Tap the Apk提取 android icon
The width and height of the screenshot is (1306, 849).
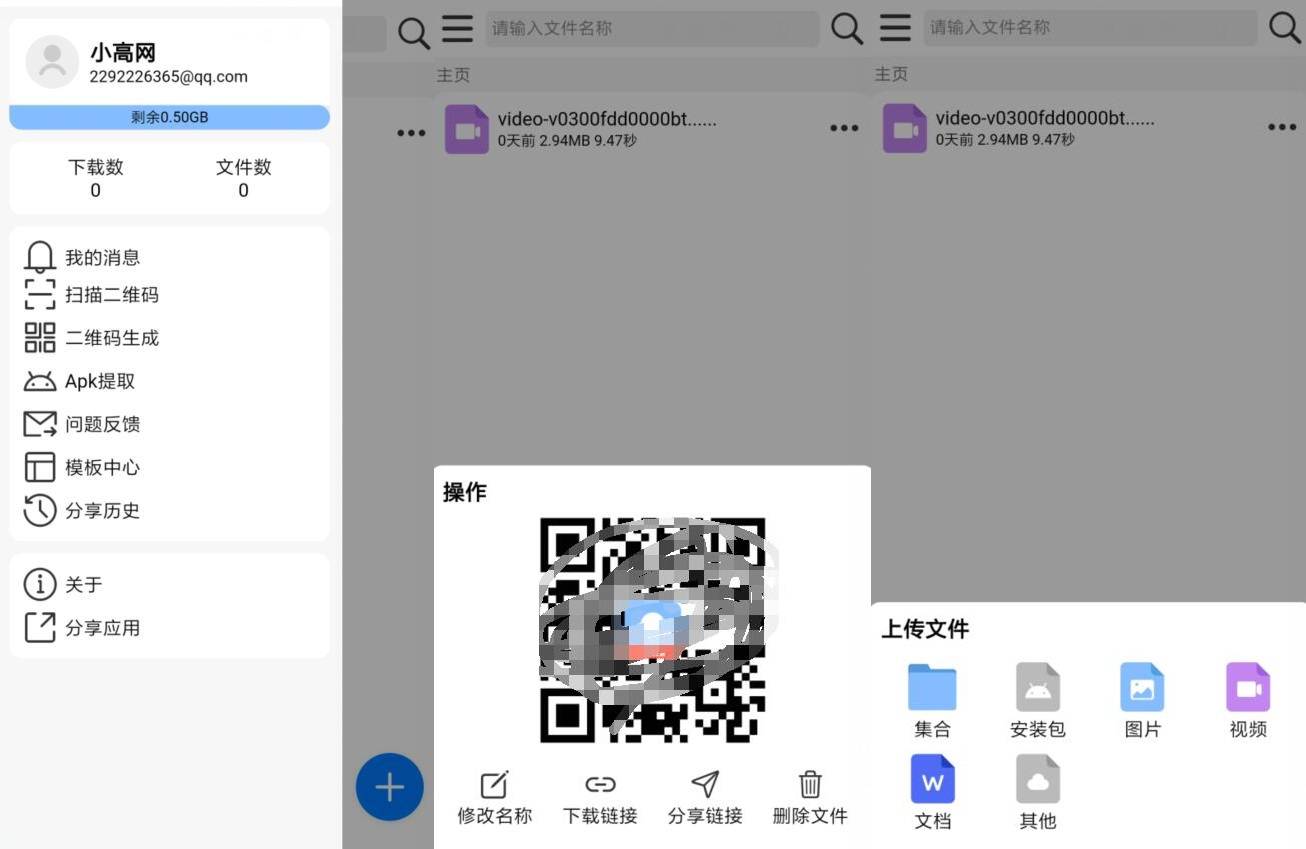pos(39,381)
